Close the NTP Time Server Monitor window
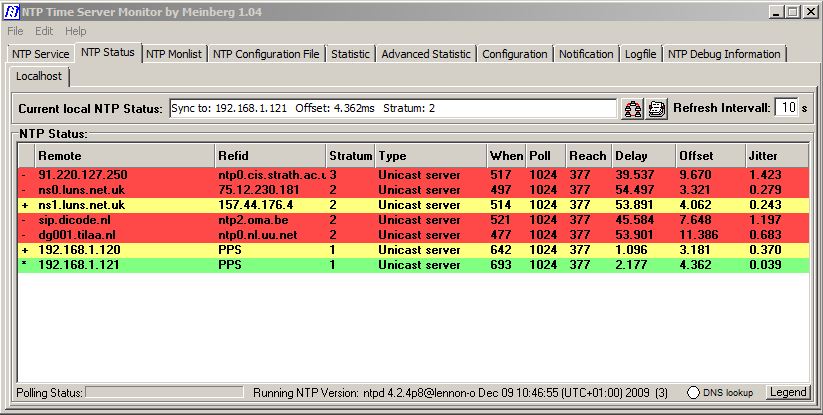 click(x=810, y=12)
